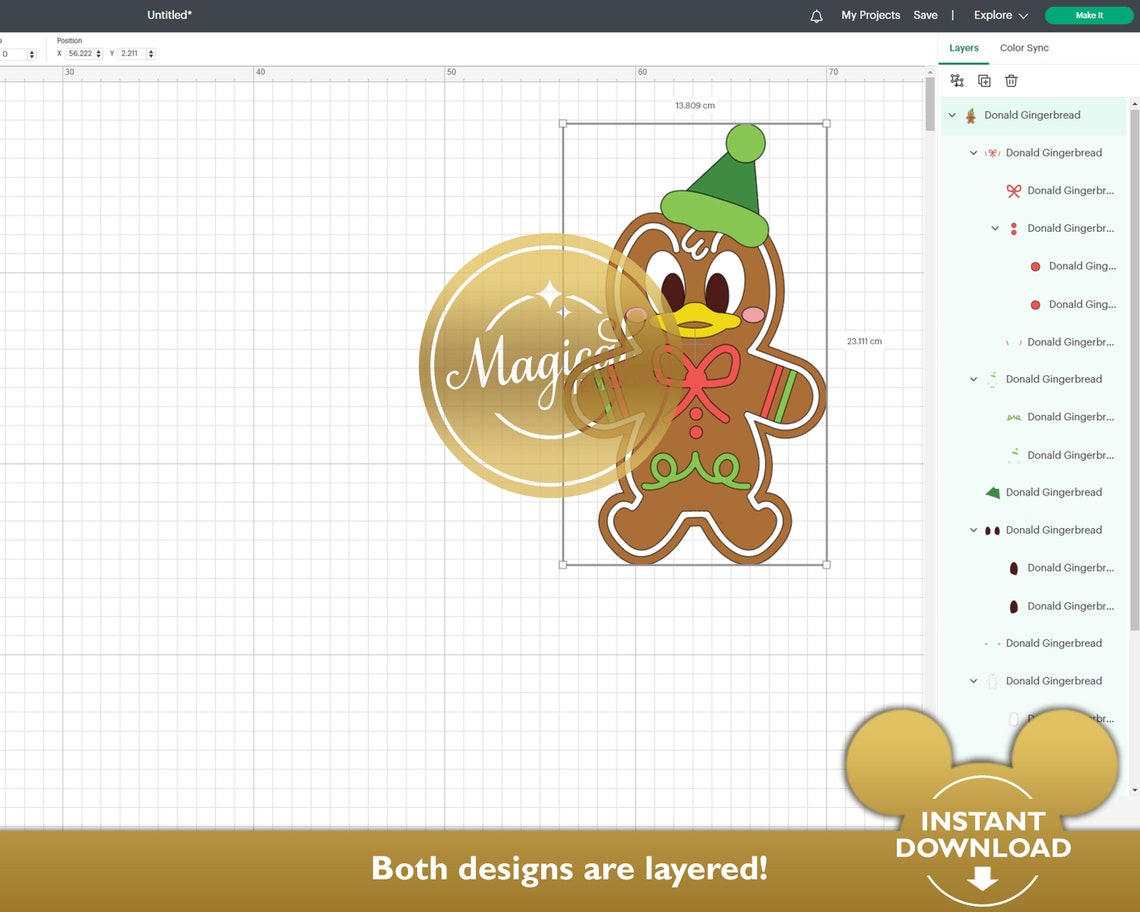Select the Layers tab
This screenshot has width=1140, height=912.
tap(963, 47)
